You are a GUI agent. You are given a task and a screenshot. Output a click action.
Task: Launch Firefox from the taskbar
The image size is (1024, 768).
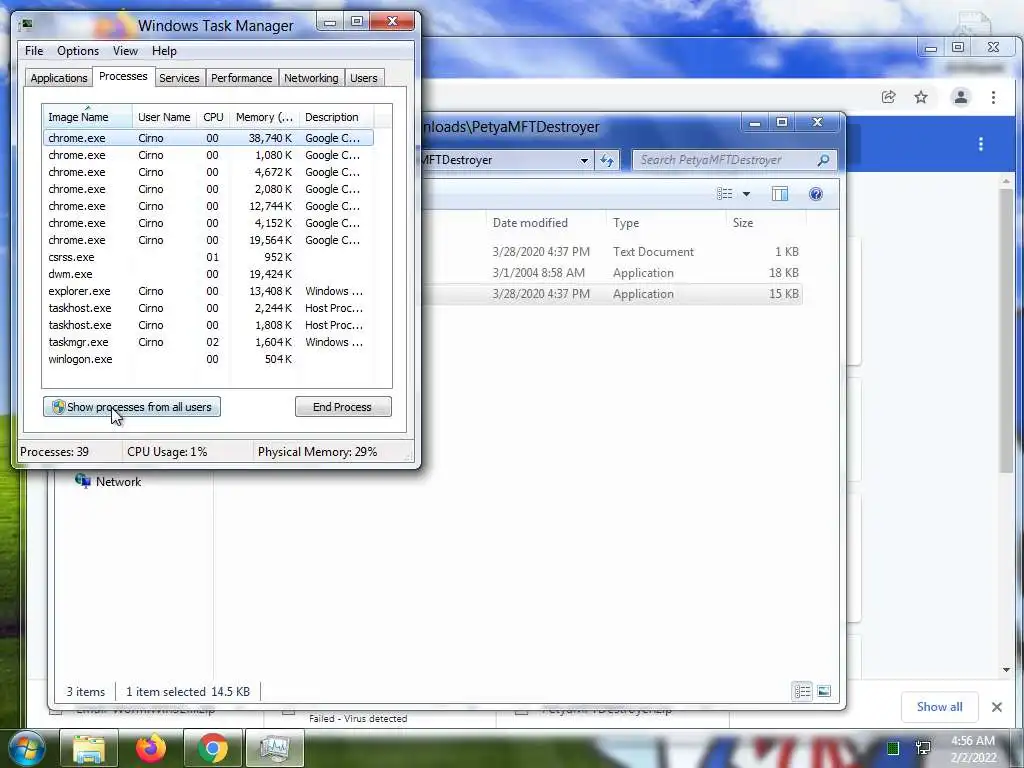[151, 749]
